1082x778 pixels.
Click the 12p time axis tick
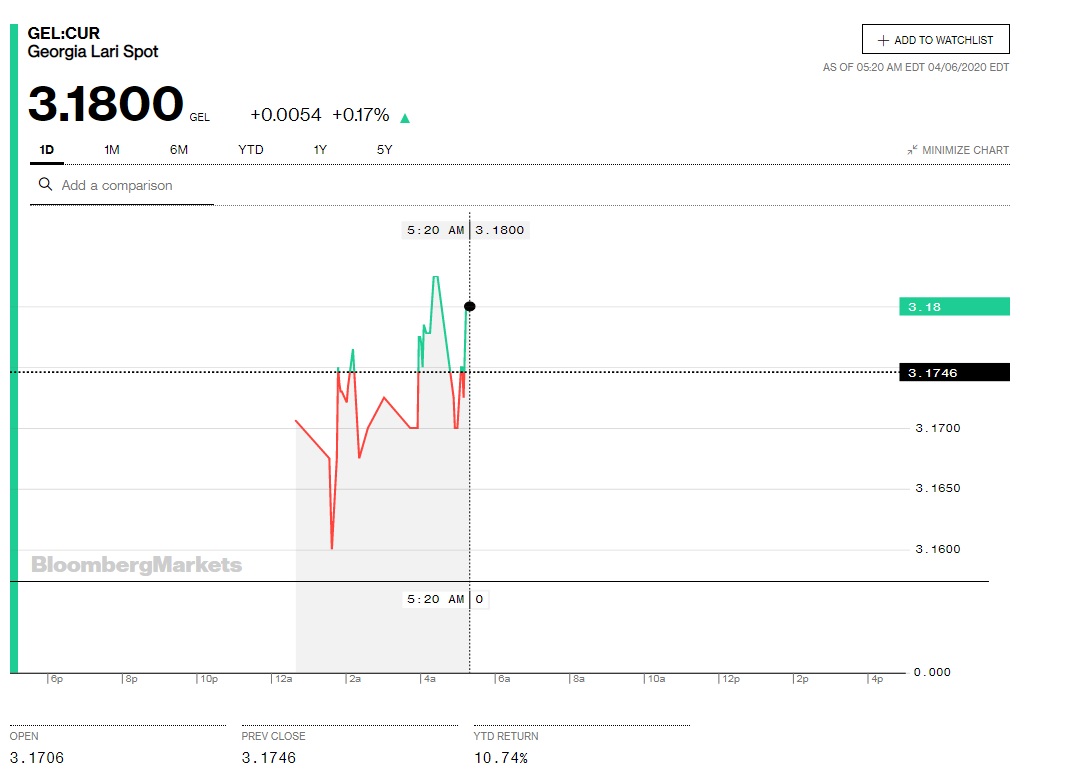(730, 679)
